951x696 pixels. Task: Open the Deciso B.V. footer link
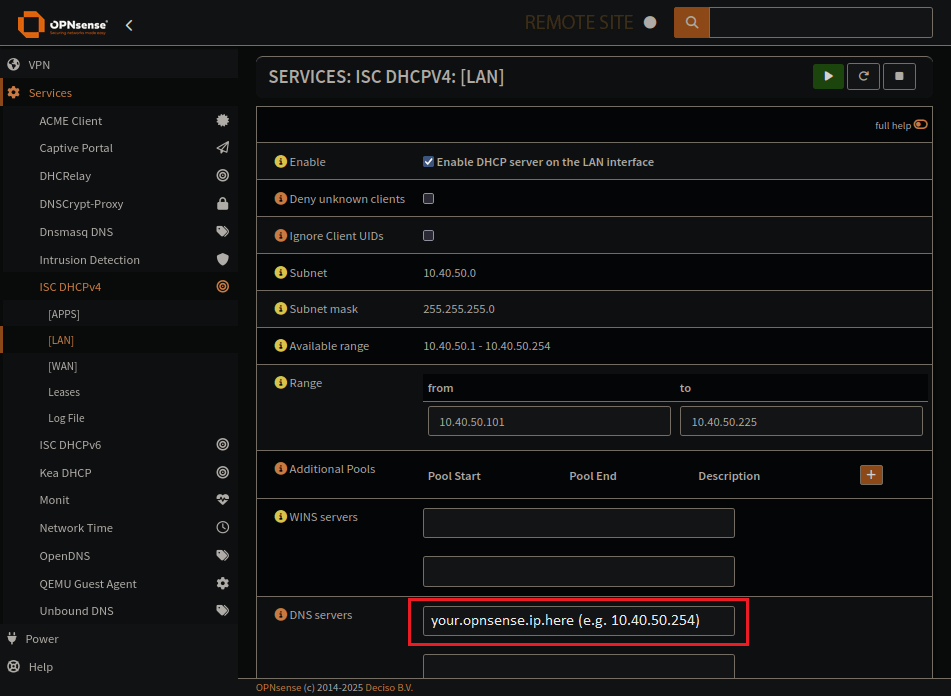[x=389, y=688]
